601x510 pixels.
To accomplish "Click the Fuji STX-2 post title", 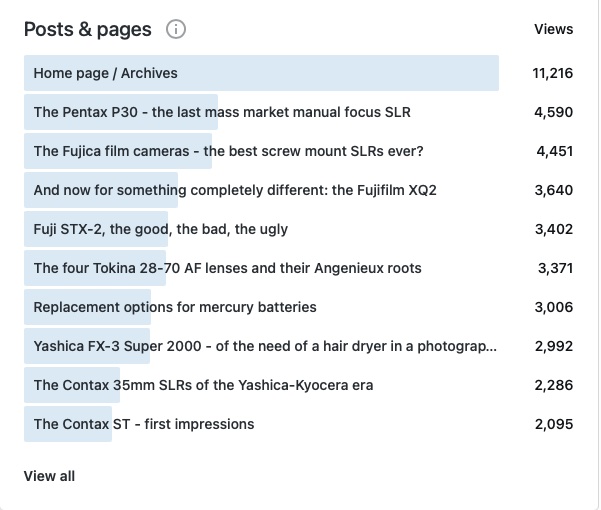I will click(160, 229).
